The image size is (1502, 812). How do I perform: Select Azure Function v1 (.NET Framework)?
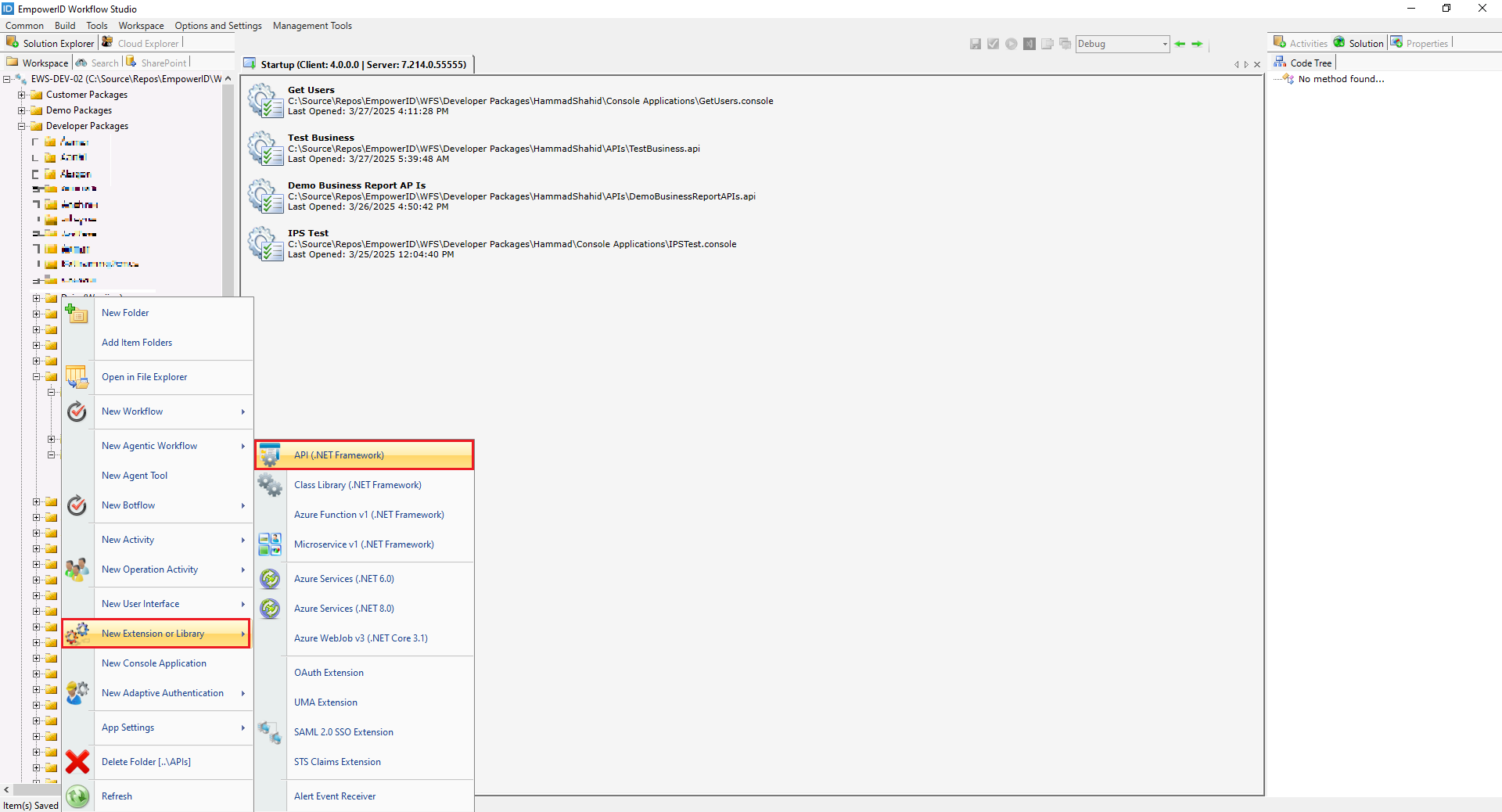[369, 515]
